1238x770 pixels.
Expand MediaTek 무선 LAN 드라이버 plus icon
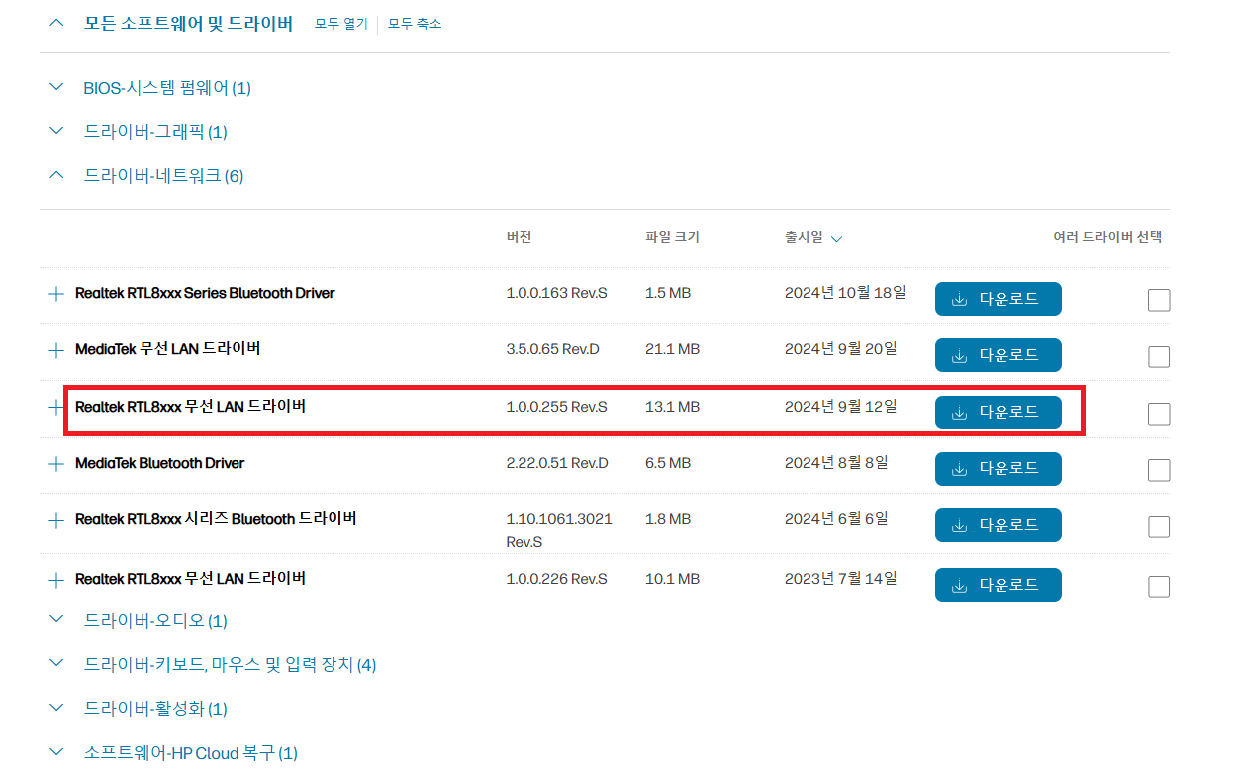55,350
